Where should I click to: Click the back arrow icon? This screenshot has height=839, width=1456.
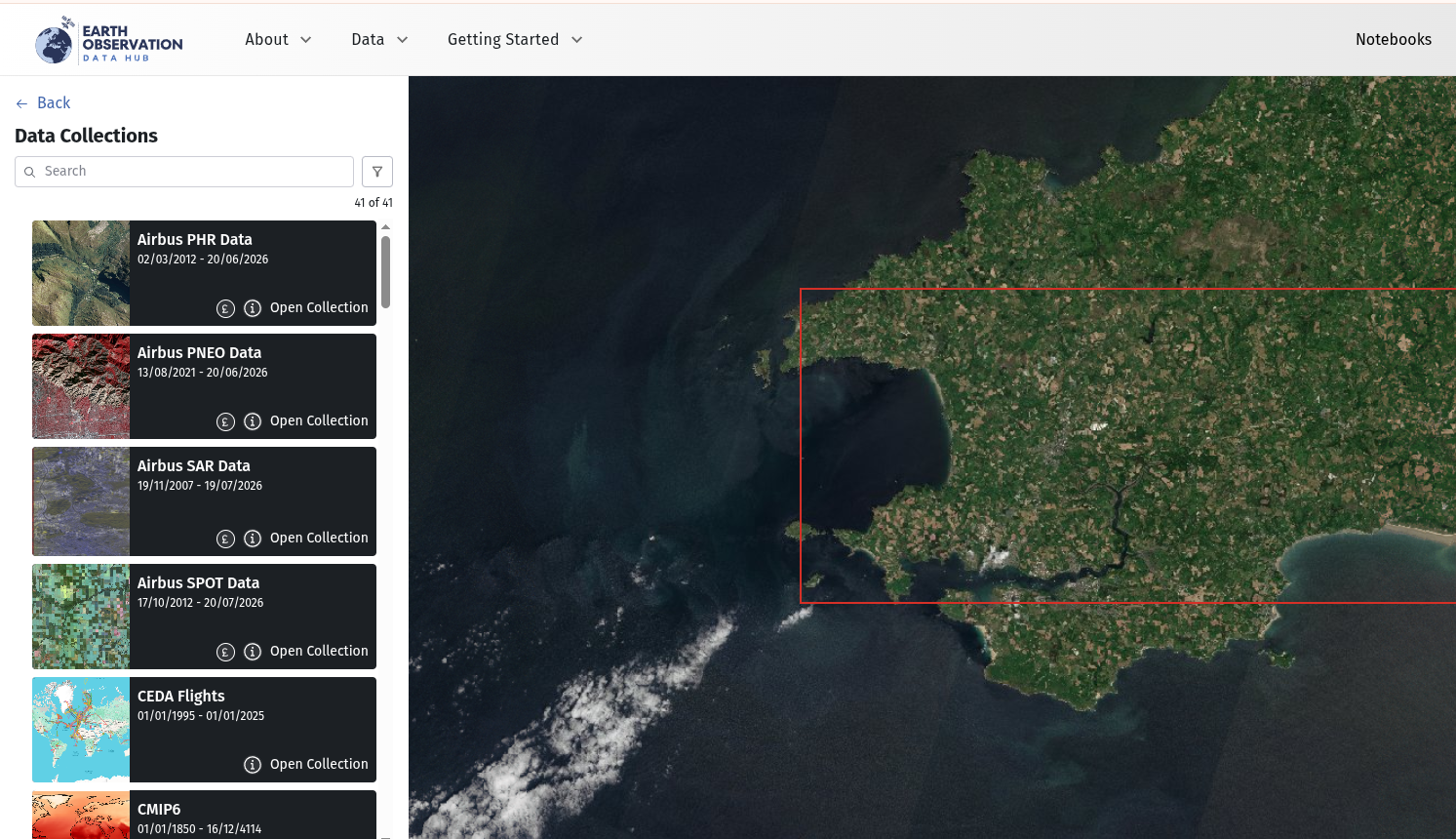(x=21, y=103)
